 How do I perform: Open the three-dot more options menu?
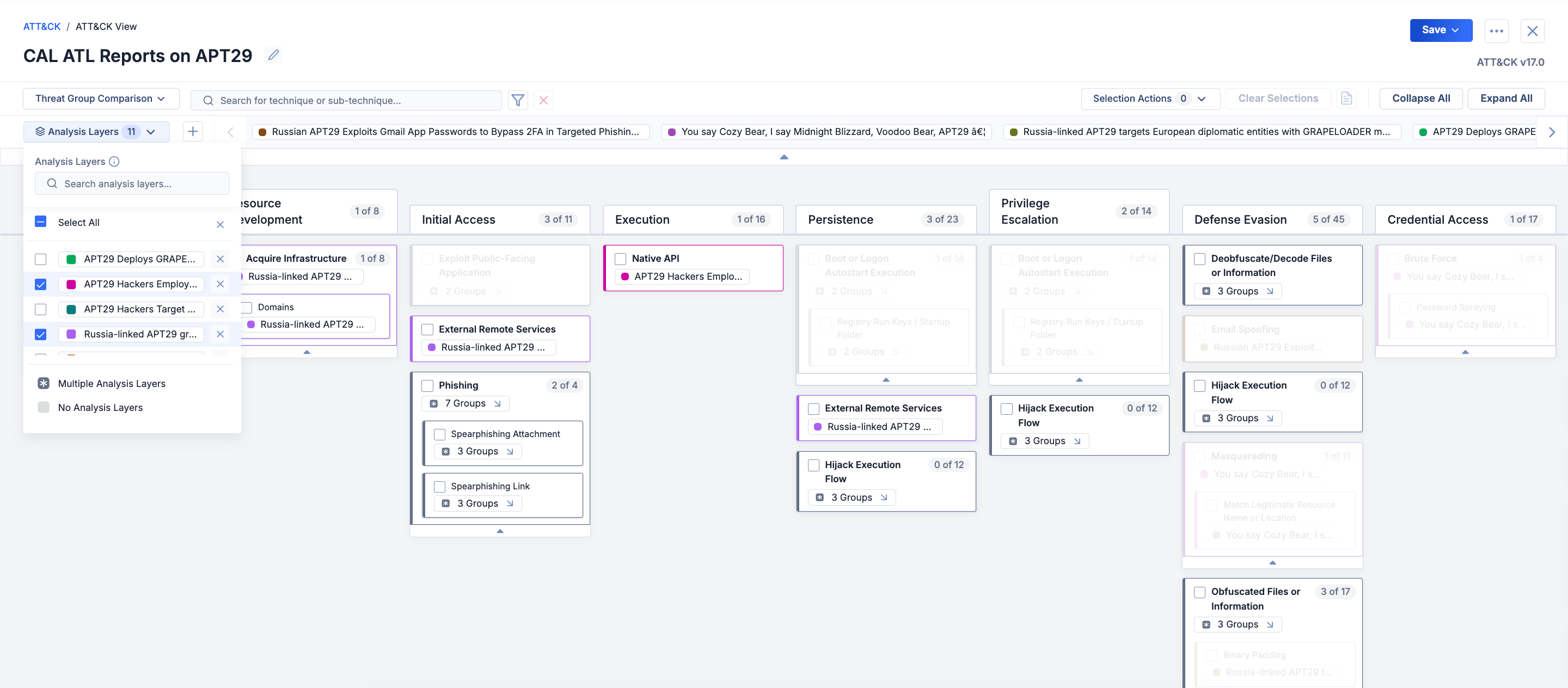click(1496, 30)
